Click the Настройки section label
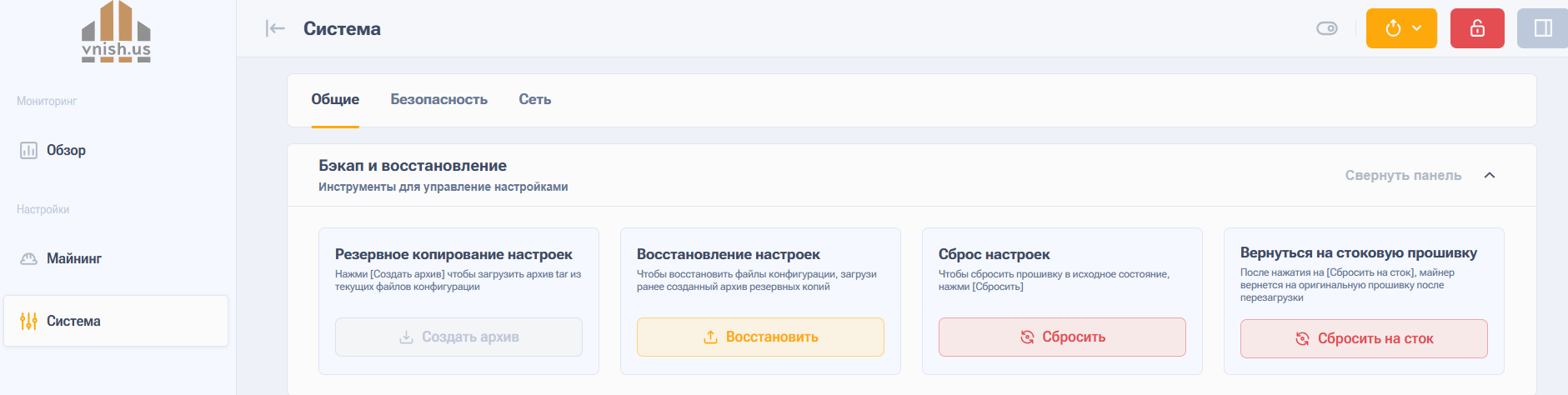 tap(43, 209)
